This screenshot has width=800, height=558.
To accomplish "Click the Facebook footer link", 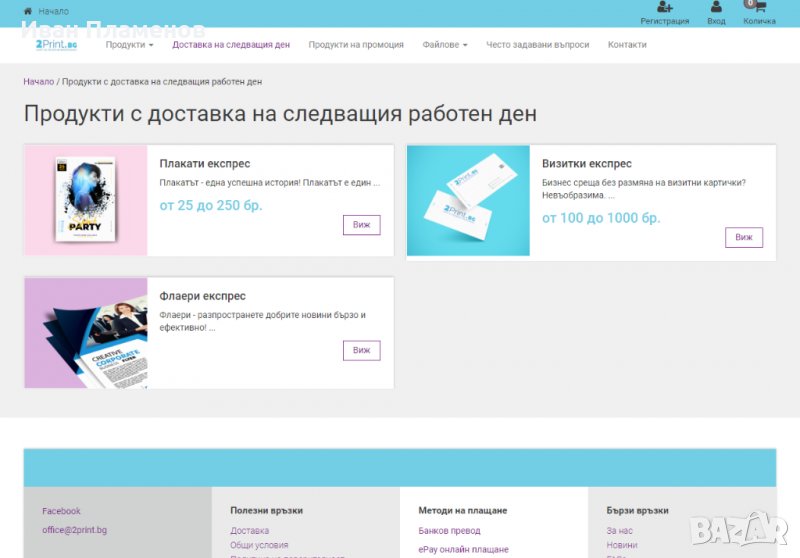I will [x=61, y=511].
